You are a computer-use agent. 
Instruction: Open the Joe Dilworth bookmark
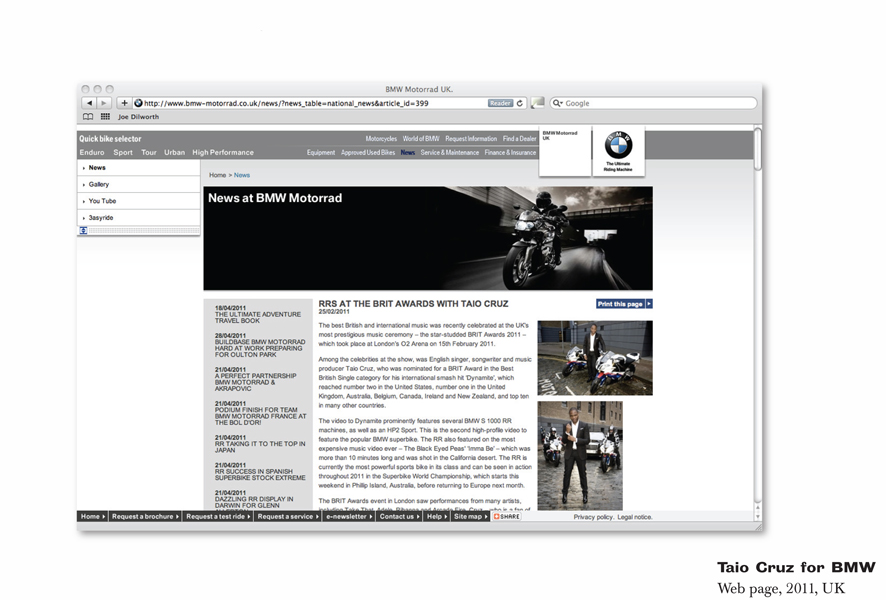click(138, 117)
